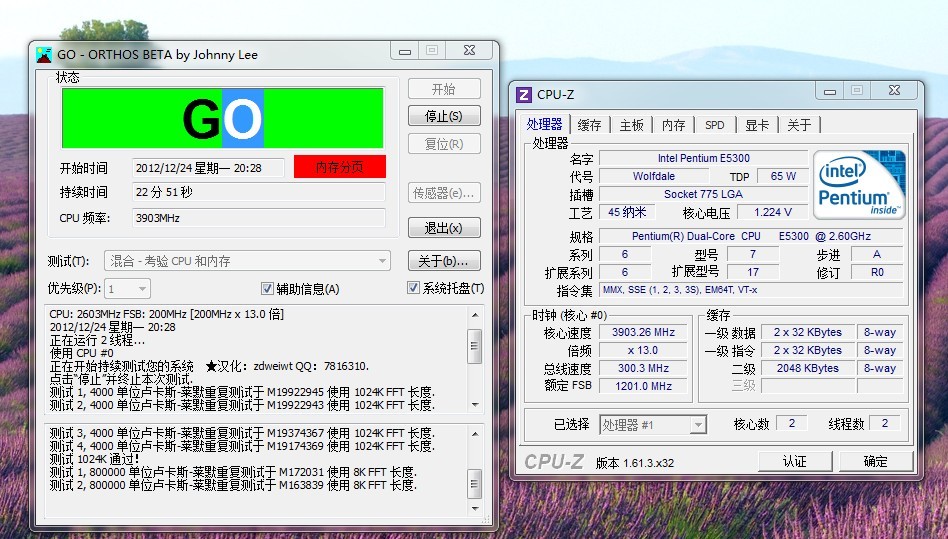Click the 规格 field Pentium(R) Dual-Core CPU
The height and width of the screenshot is (539, 948).
tap(751, 236)
